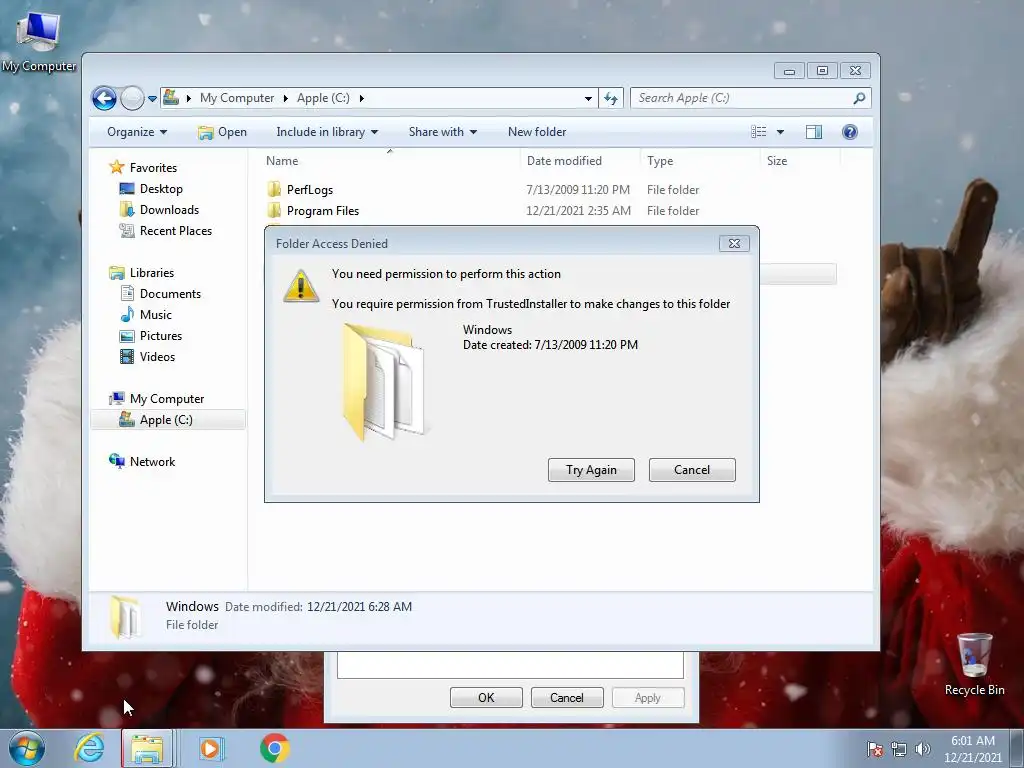This screenshot has height=768, width=1024.
Task: Click Windows Explorer taskbar button
Action: point(147,748)
